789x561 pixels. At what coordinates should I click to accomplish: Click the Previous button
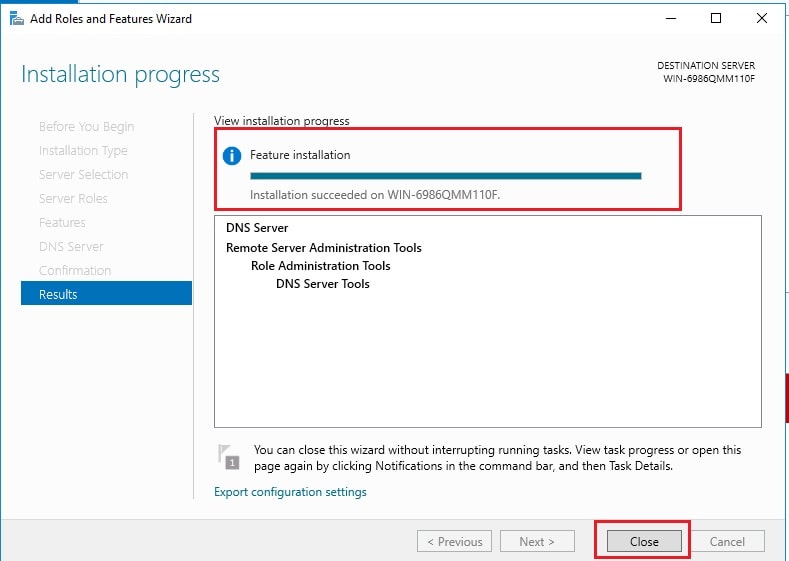pyautogui.click(x=454, y=541)
